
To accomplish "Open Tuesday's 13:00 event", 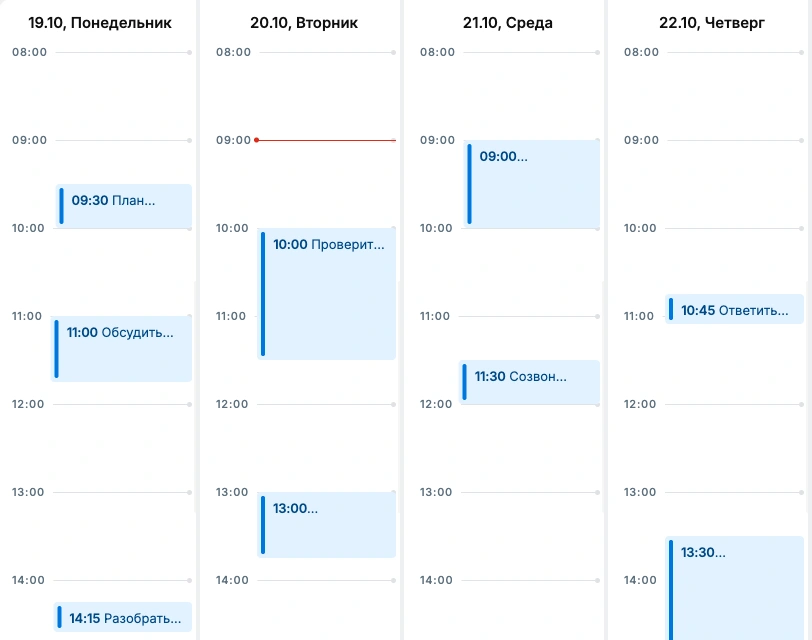I will click(x=326, y=525).
